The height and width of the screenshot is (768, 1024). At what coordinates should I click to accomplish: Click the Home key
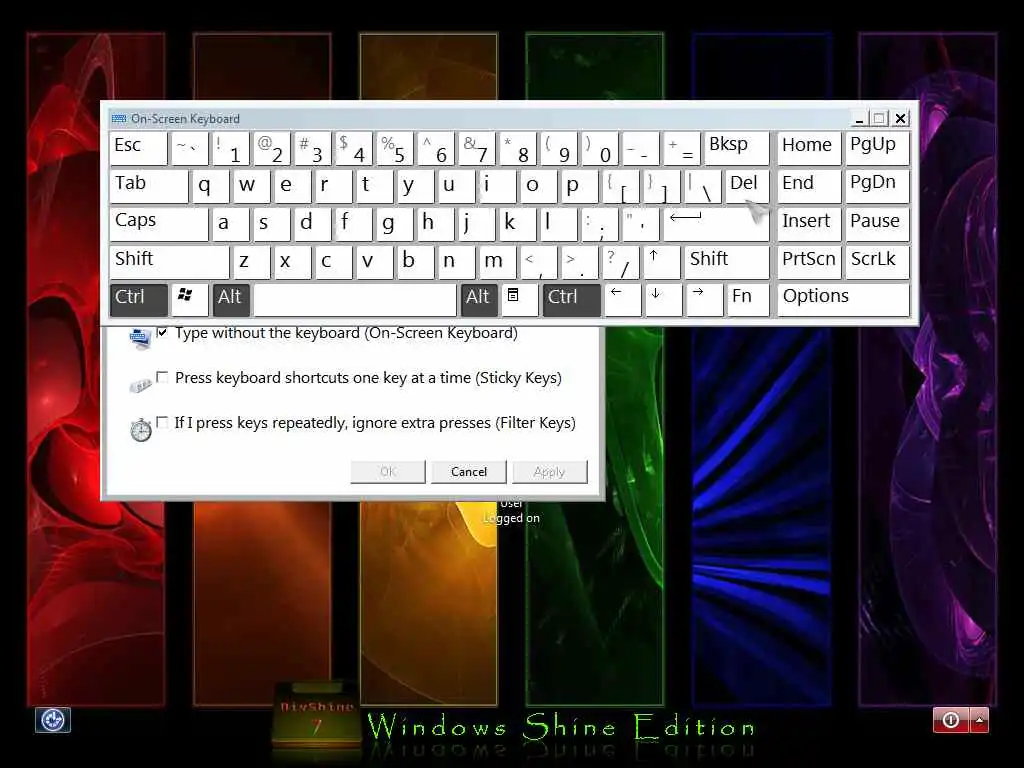(809, 148)
